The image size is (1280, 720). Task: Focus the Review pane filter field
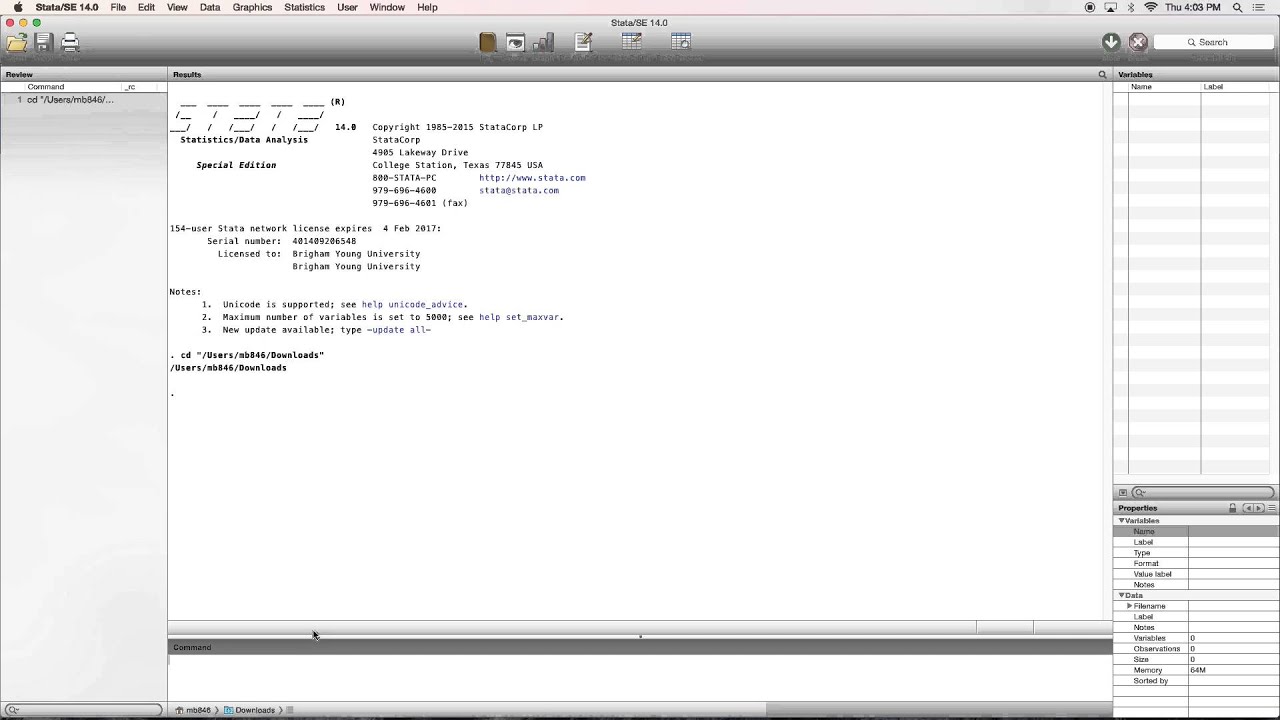(x=83, y=710)
